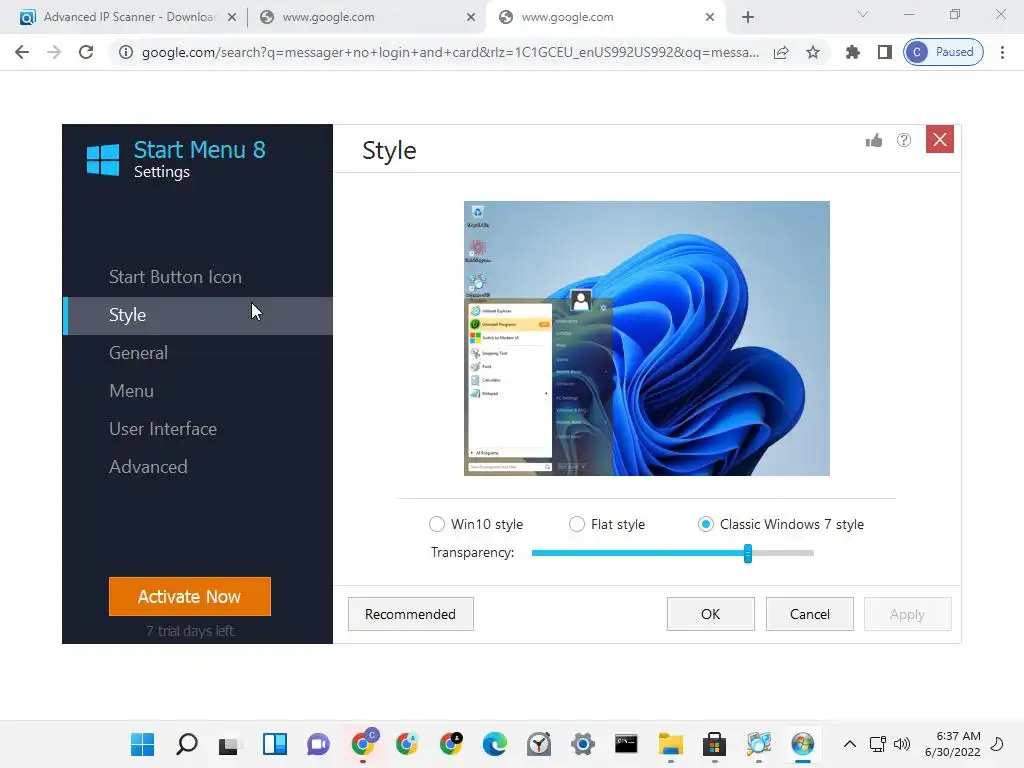Open Chrome three-dot menu
1024x768 pixels.
(1002, 52)
